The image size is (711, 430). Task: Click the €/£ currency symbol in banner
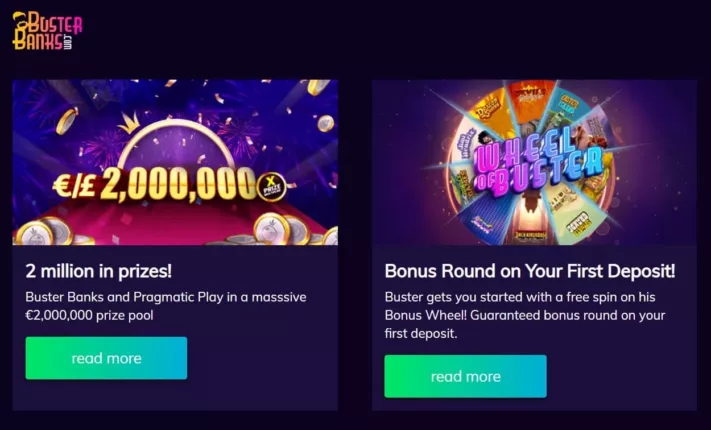pyautogui.click(x=74, y=185)
